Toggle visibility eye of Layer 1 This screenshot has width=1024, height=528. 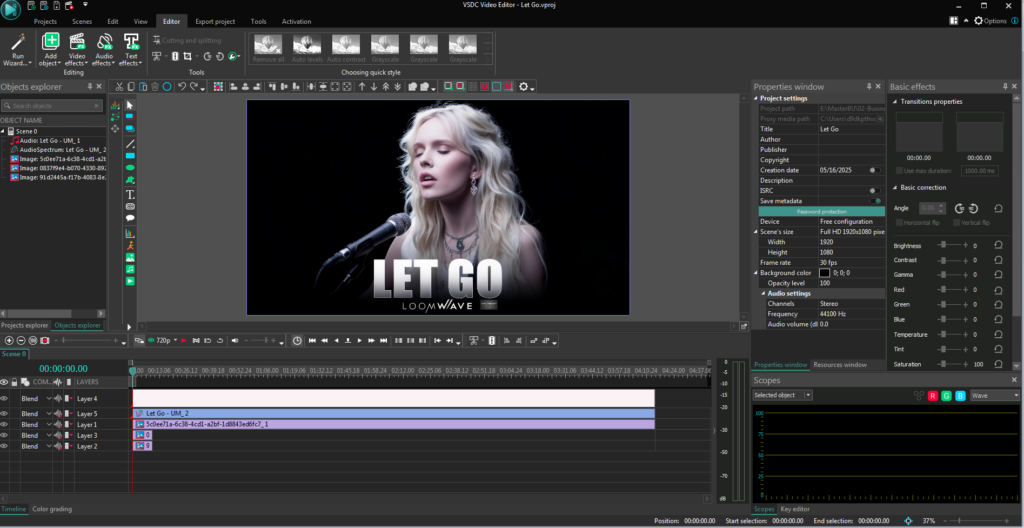click(x=4, y=425)
